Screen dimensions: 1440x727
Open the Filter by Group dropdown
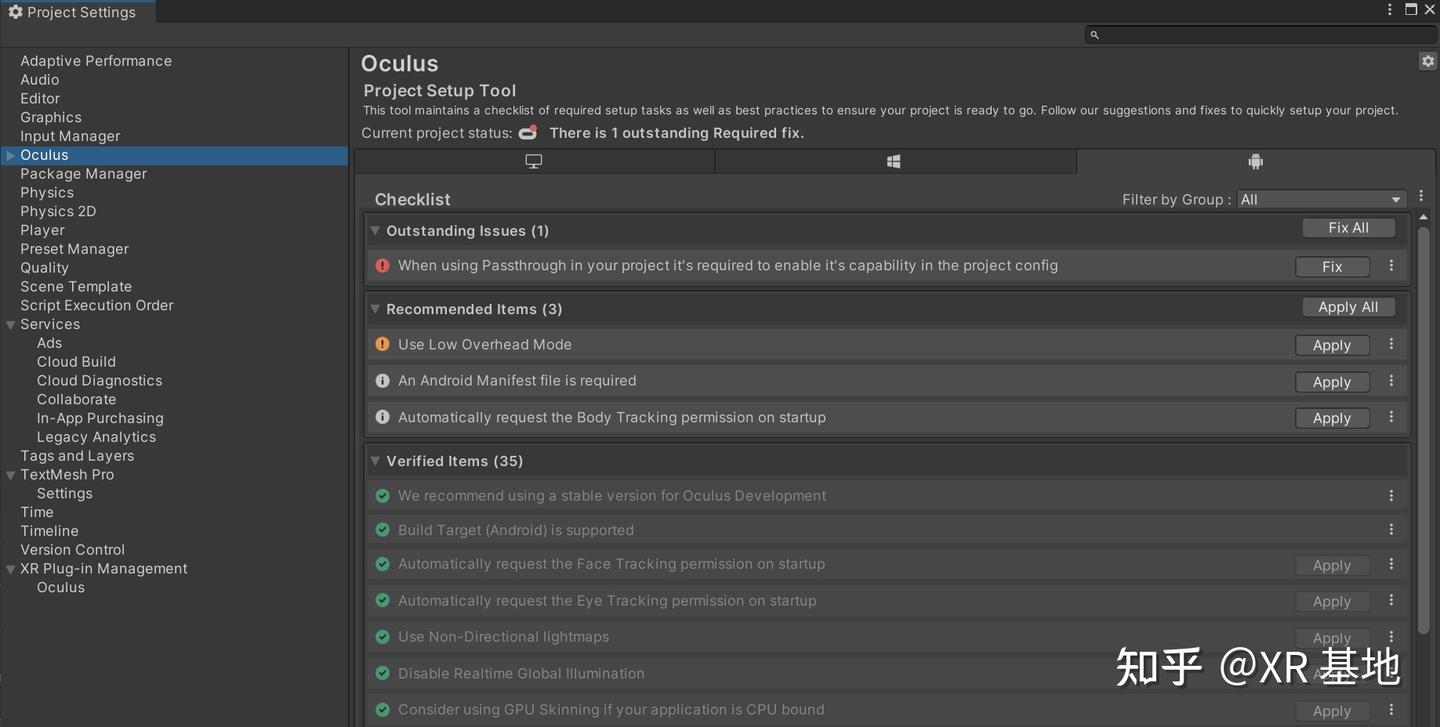1321,199
